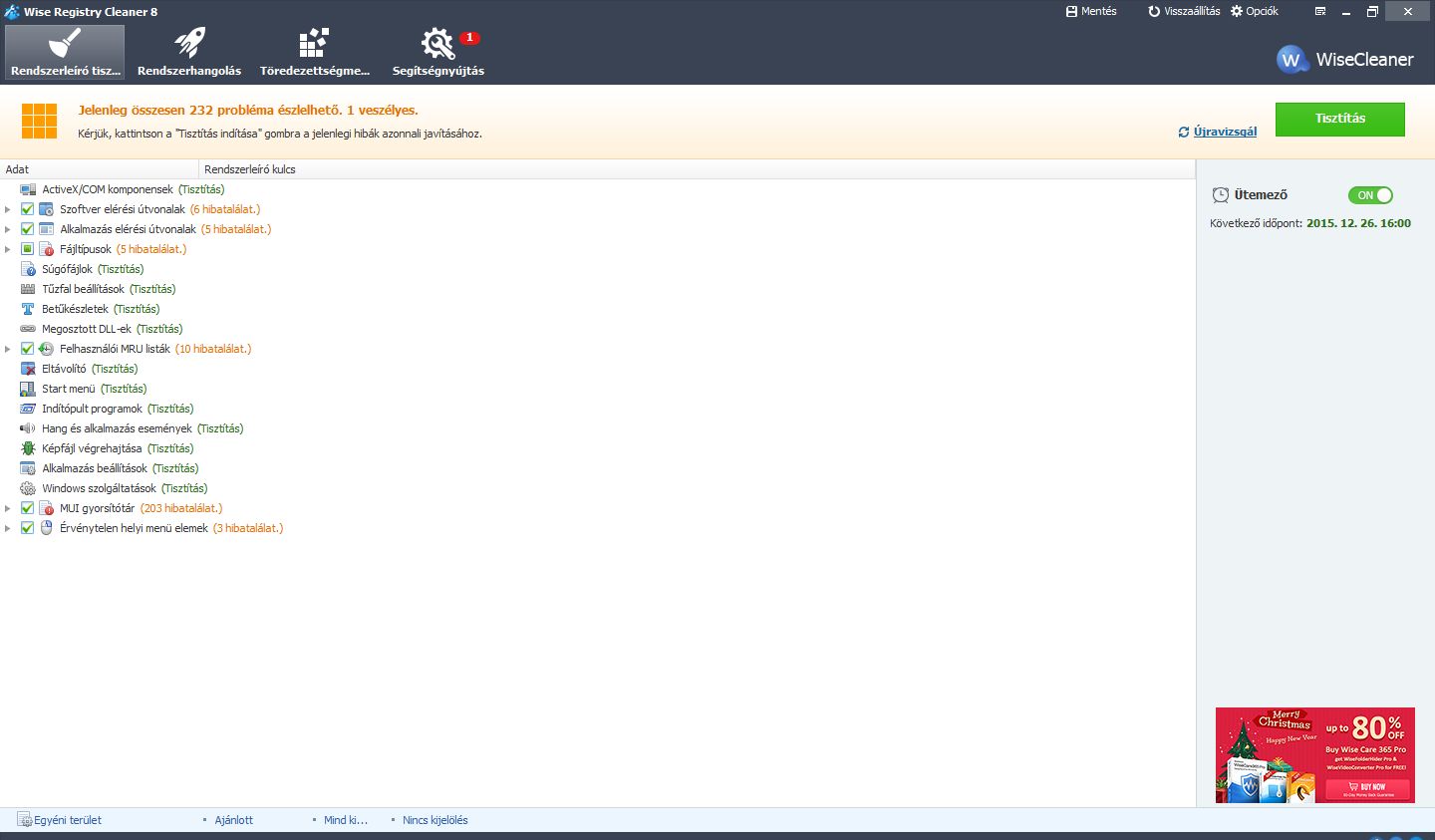Click the next scheduled date 2015. 12. 26. 16:00
The height and width of the screenshot is (840, 1435).
[x=1358, y=223]
